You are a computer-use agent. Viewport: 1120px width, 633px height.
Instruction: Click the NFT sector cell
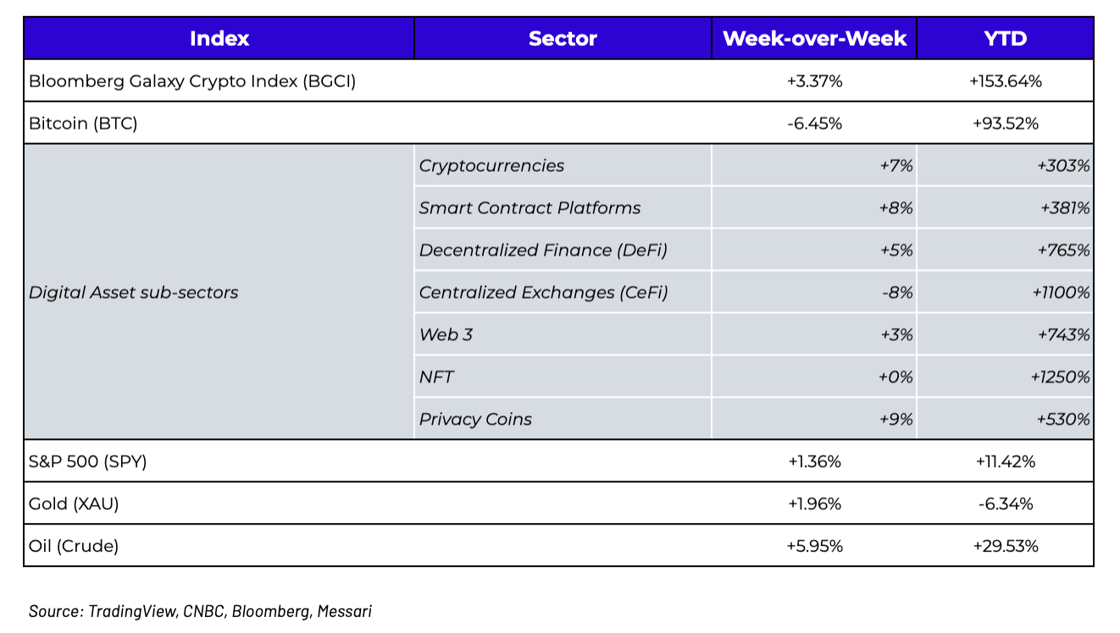(x=437, y=377)
